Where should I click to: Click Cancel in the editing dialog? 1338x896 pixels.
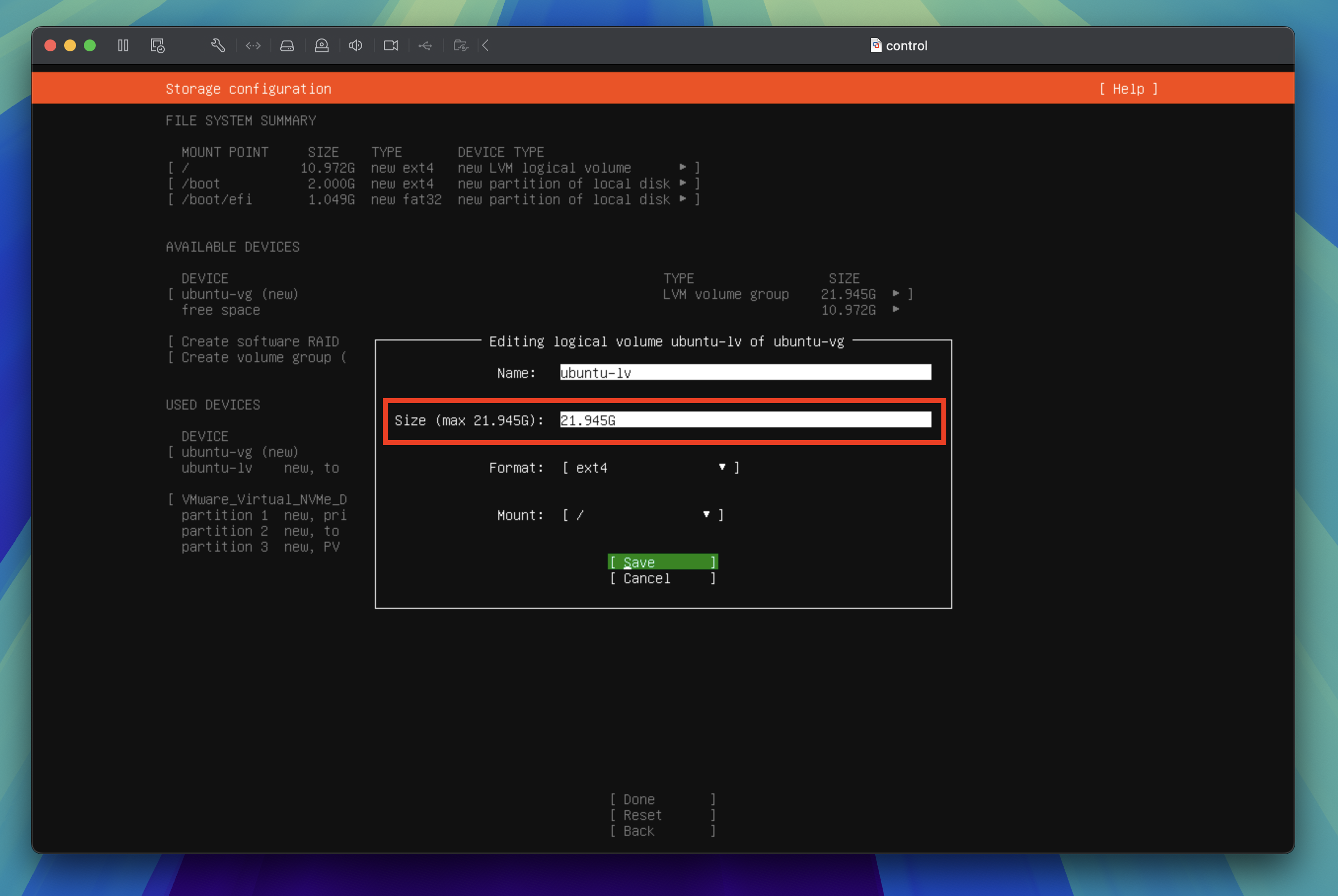(662, 578)
